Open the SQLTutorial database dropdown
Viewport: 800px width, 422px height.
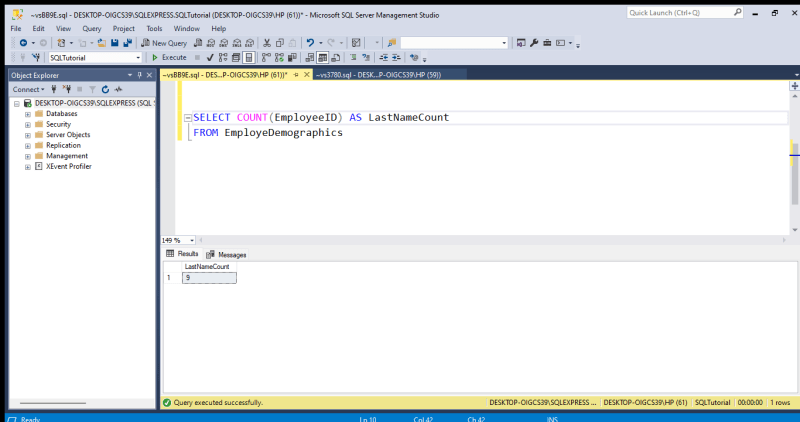pyautogui.click(x=138, y=58)
